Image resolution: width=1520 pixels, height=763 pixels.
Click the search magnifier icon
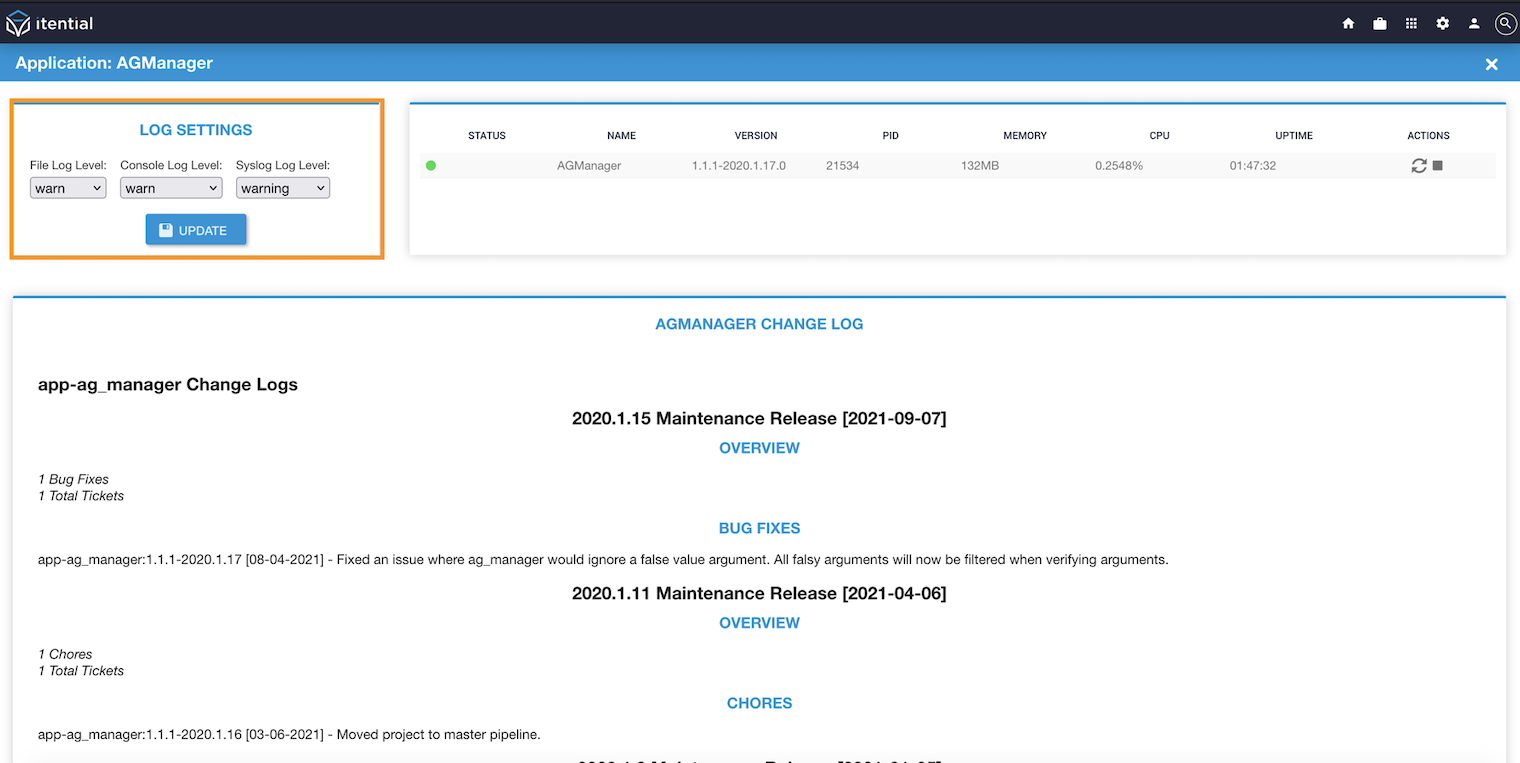(x=1505, y=23)
